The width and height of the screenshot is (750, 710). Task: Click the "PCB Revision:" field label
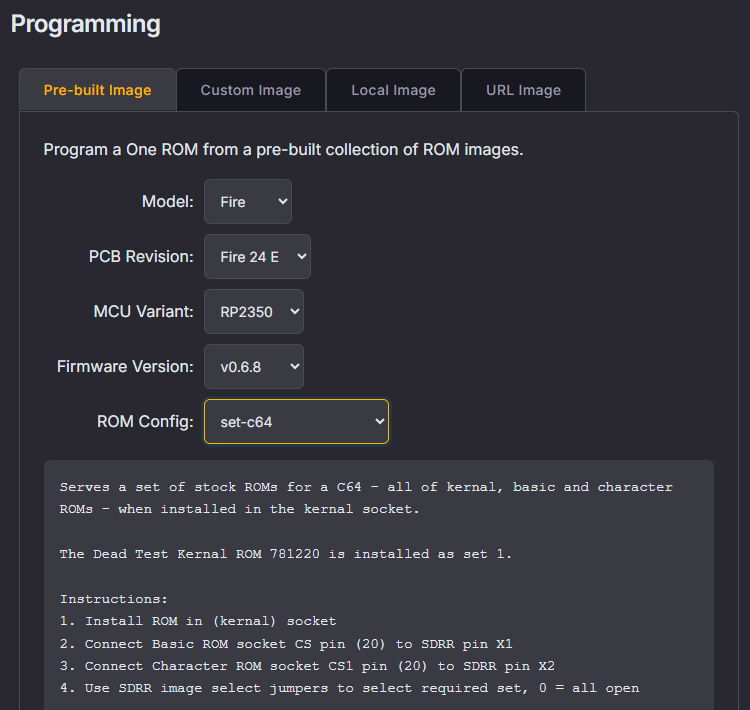(x=141, y=257)
